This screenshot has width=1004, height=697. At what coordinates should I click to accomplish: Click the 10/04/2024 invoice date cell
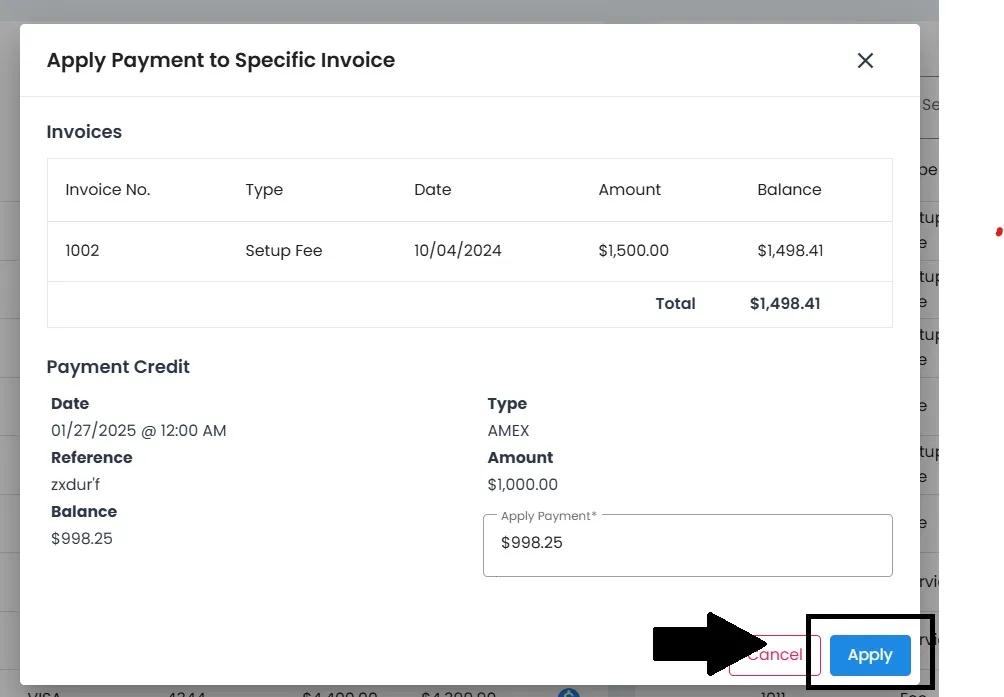(458, 251)
